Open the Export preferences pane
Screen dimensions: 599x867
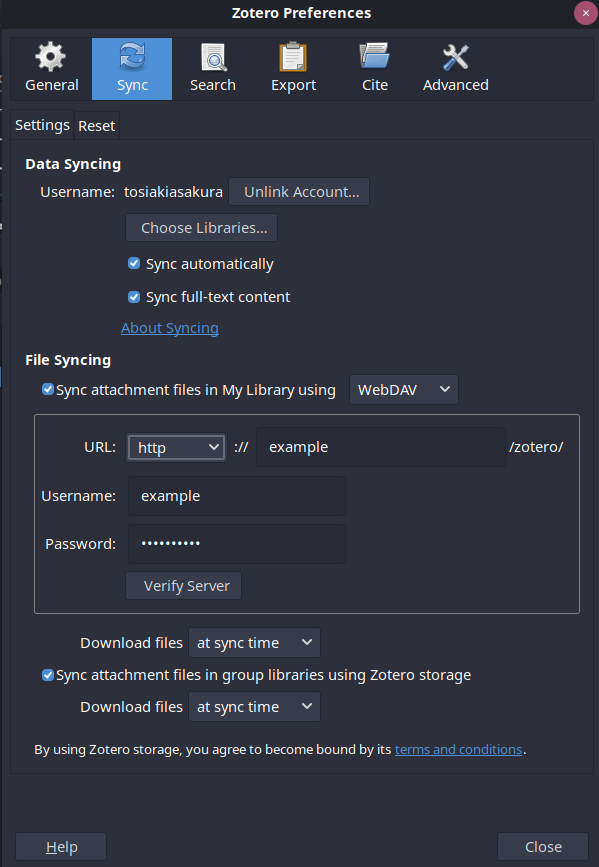pyautogui.click(x=294, y=69)
